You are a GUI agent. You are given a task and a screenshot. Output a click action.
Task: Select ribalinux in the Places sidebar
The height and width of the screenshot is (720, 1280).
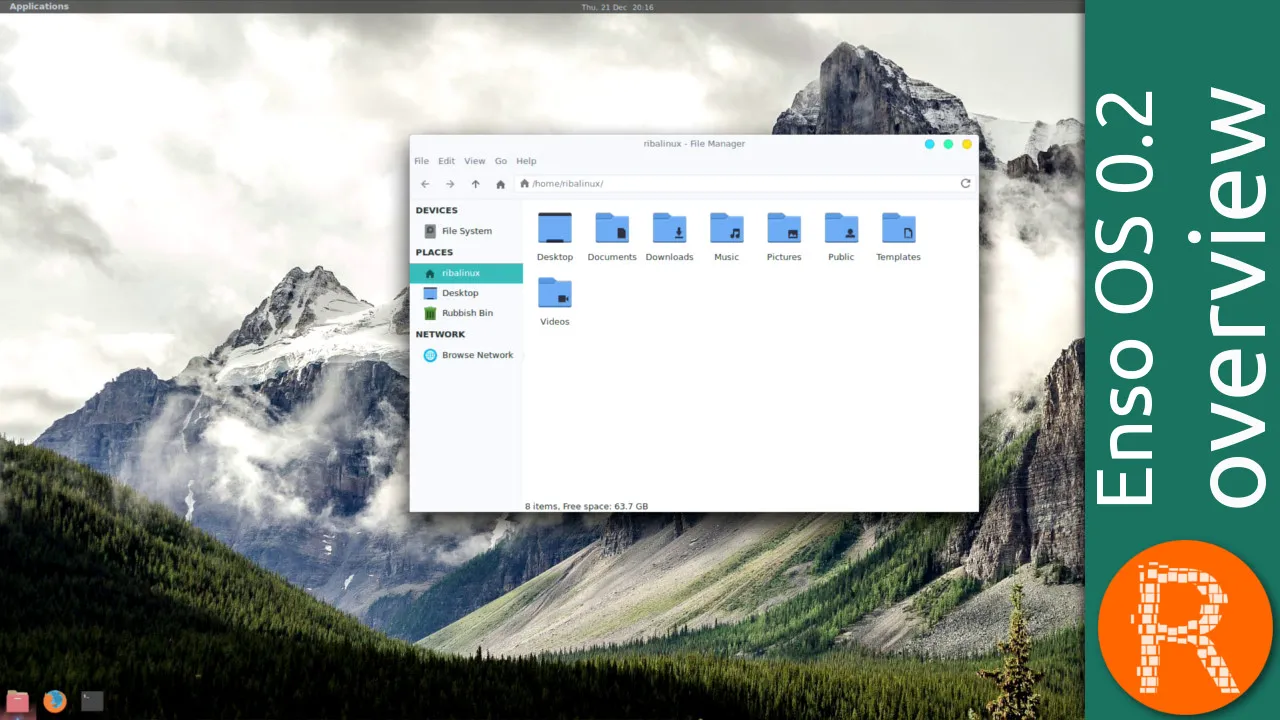coord(466,273)
